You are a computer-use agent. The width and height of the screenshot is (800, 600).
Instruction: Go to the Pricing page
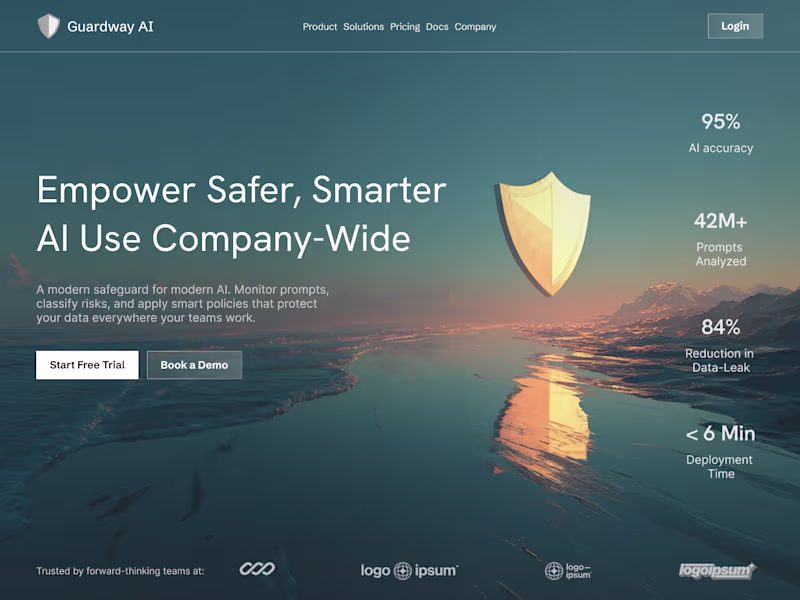pyautogui.click(x=405, y=27)
